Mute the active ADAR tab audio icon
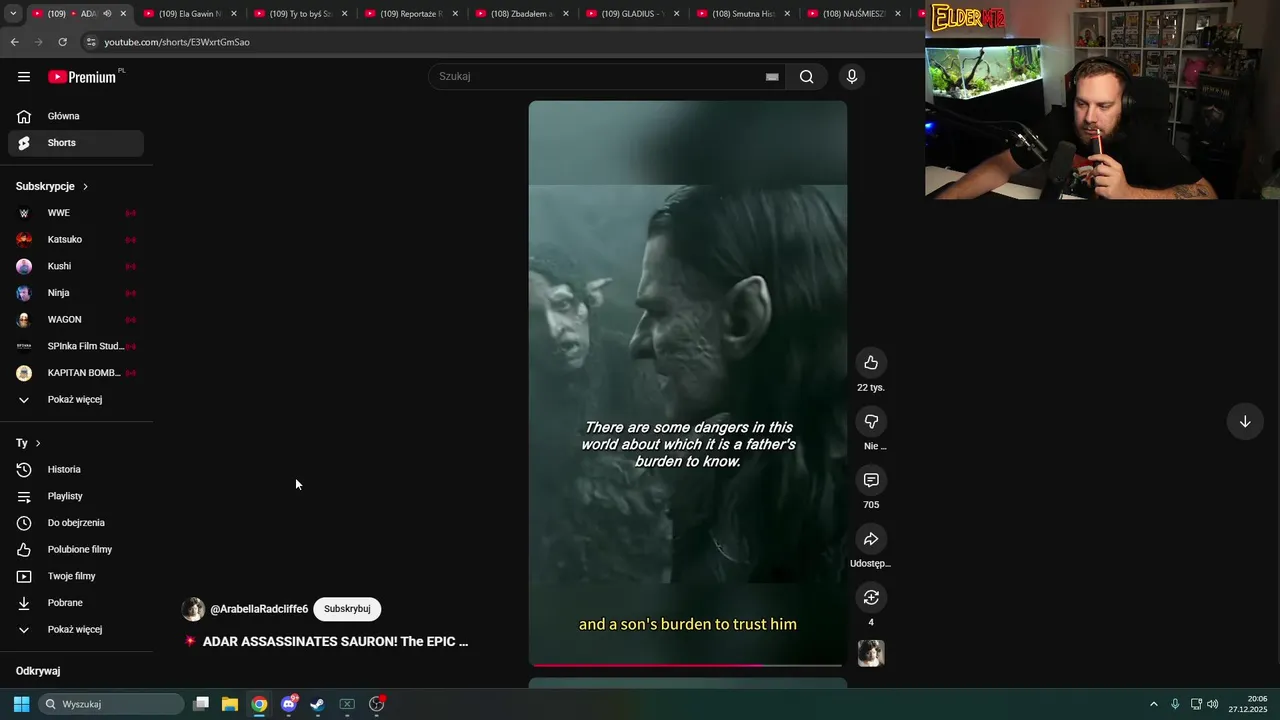Image resolution: width=1280 pixels, height=720 pixels. tap(107, 14)
